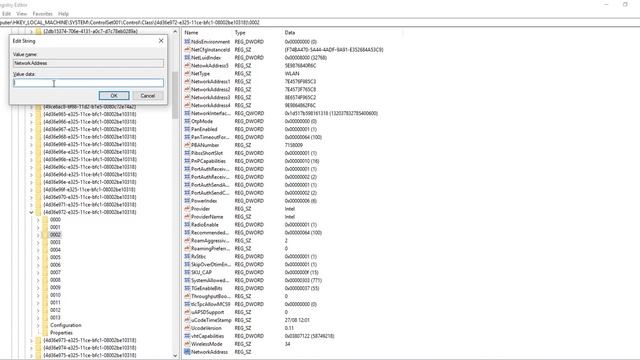Click the NetworkAddress3 value icon
The image size is (640, 360).
click(187, 97)
